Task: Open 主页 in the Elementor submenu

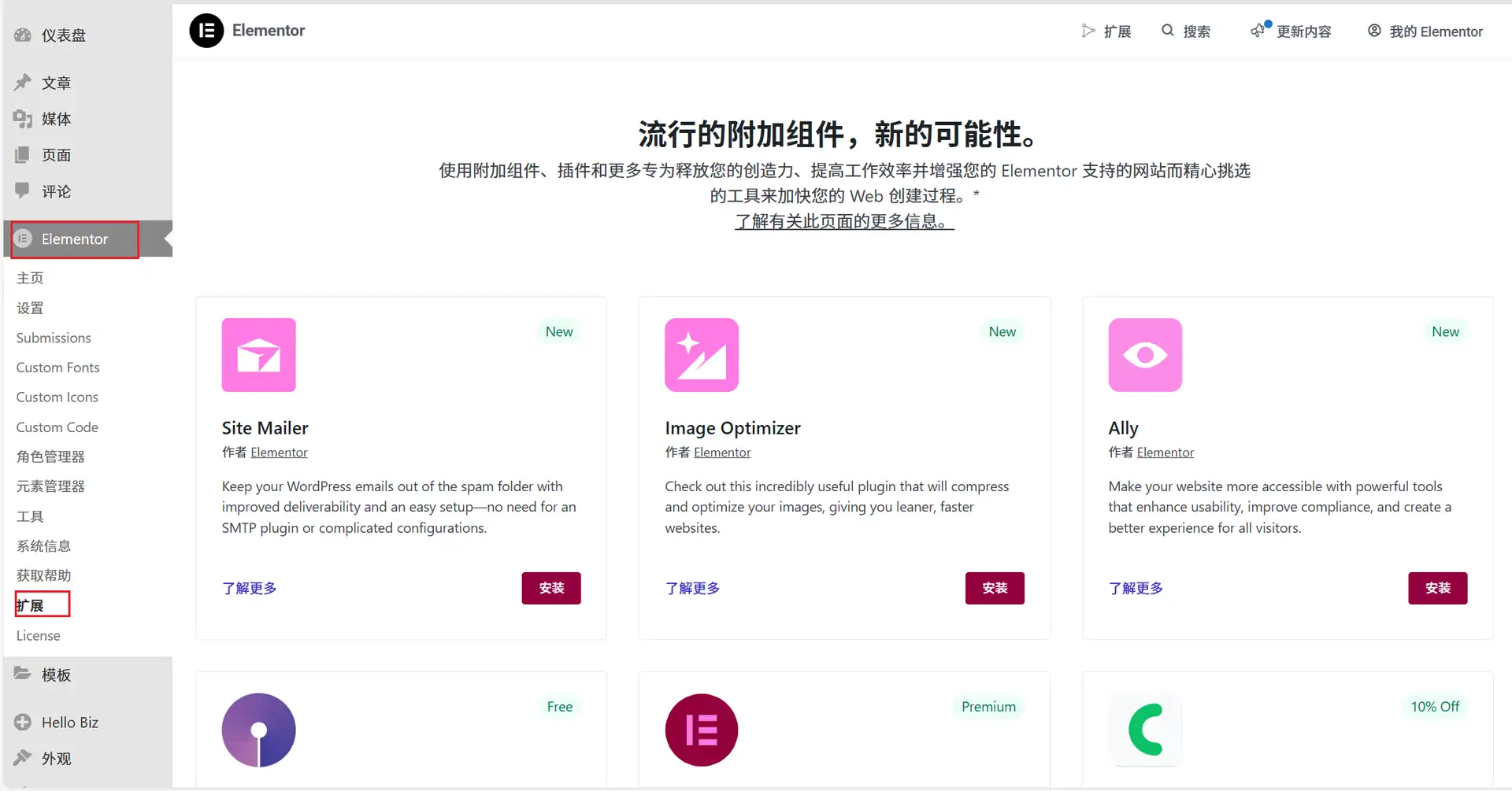Action: tap(30, 278)
